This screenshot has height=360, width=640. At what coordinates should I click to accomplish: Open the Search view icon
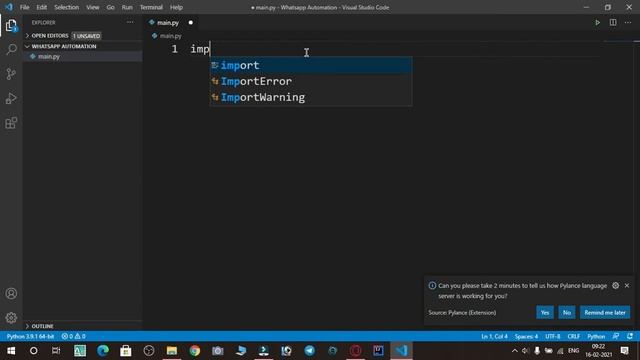[11, 49]
